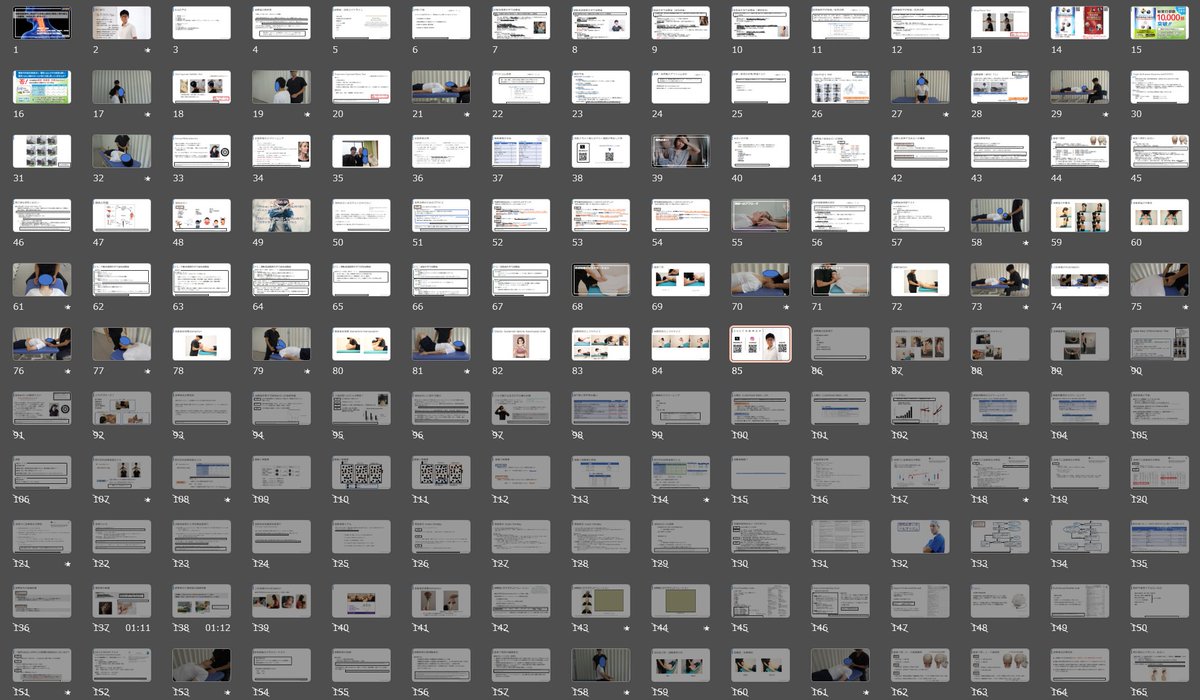
Task: Select slide 55 thumbnail
Action: pos(760,215)
